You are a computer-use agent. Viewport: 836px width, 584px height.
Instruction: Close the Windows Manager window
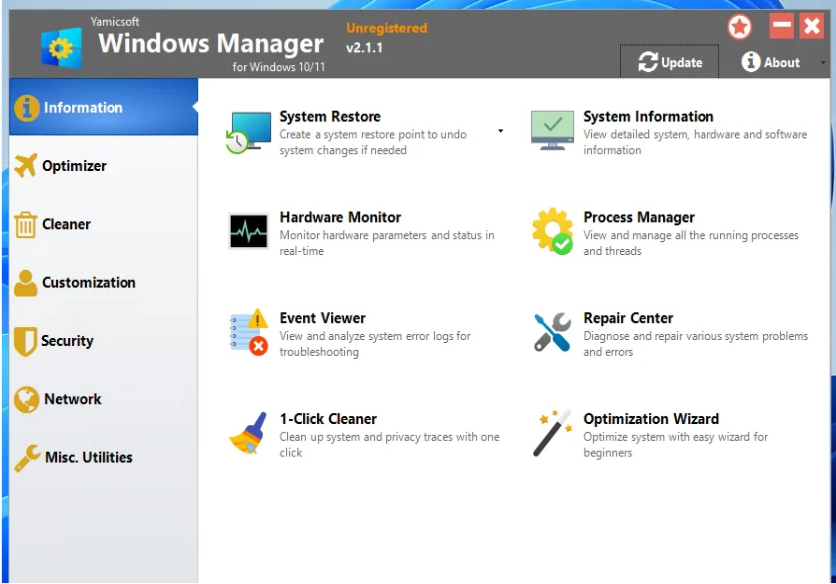point(811,26)
